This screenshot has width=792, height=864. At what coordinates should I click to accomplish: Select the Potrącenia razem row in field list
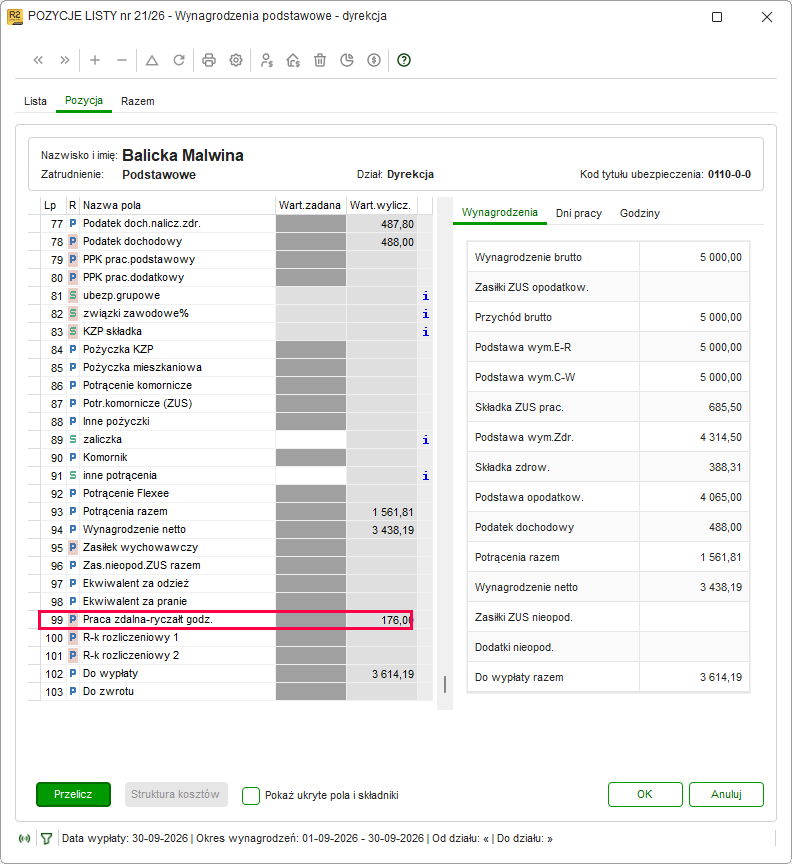click(228, 512)
